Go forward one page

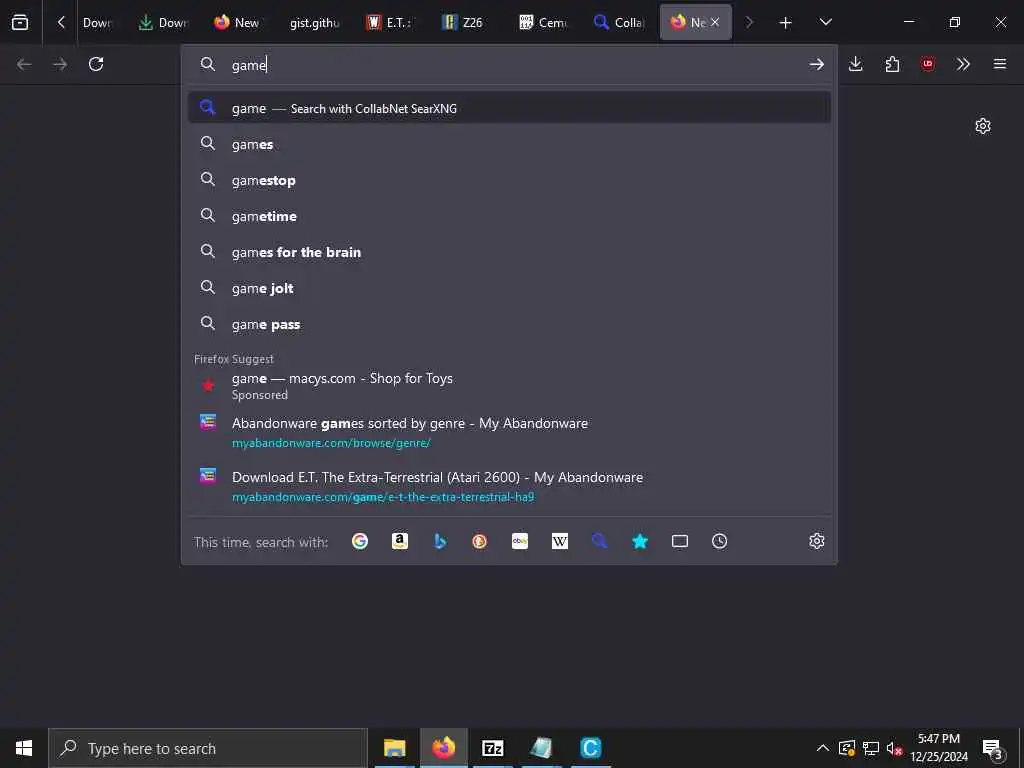coord(60,64)
